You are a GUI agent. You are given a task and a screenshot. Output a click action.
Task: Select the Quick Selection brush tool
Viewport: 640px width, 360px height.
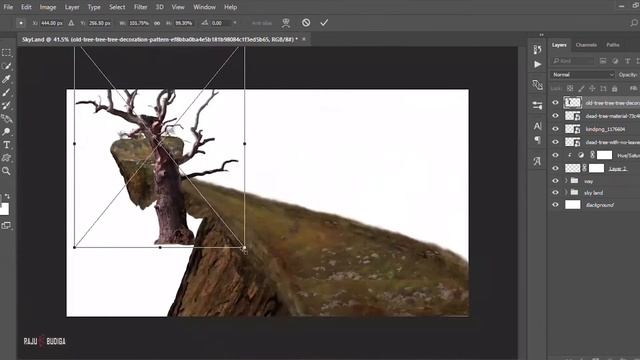[x=6, y=66]
